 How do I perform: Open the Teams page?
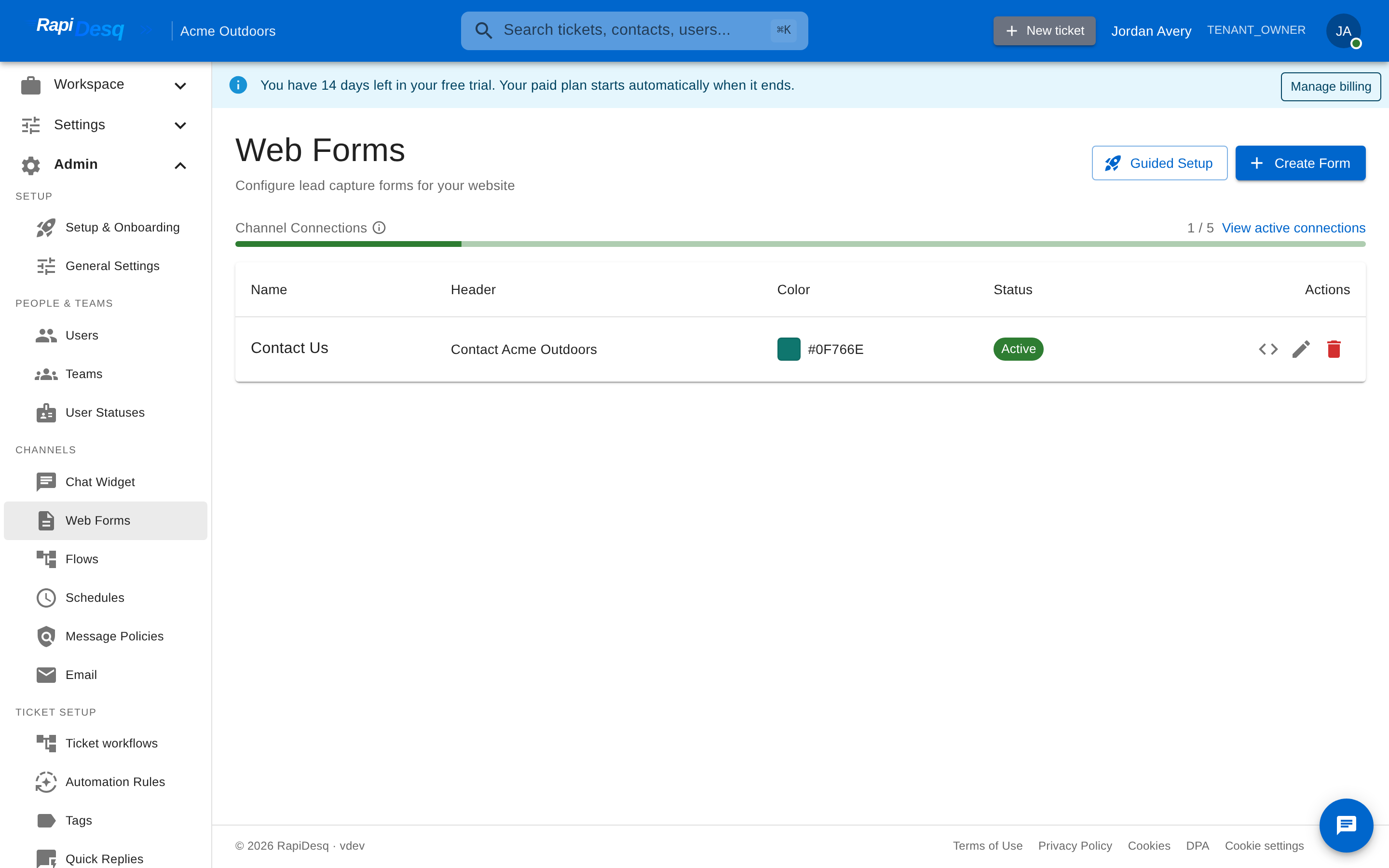106,374
